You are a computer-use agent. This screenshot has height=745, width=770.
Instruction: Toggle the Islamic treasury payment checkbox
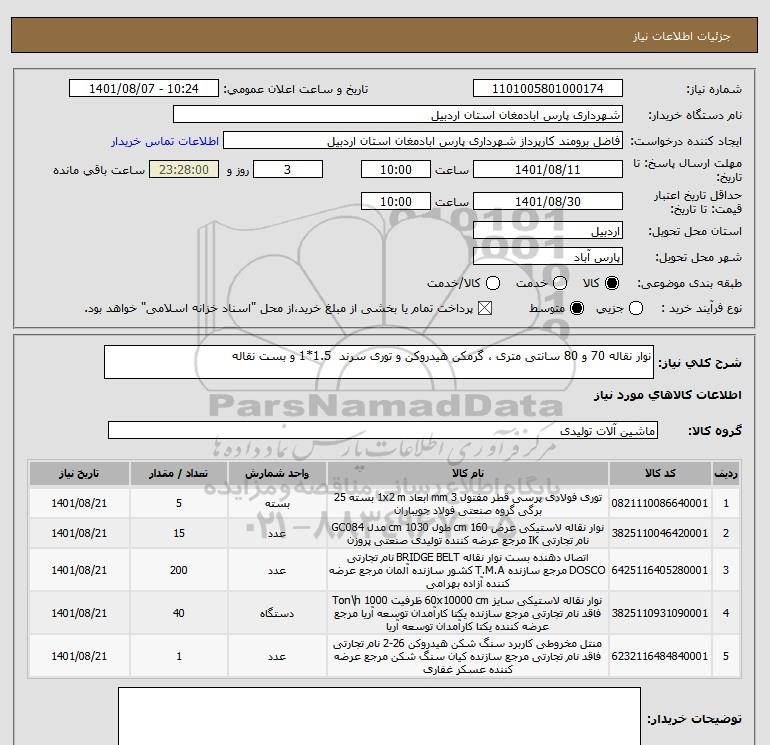[485, 308]
